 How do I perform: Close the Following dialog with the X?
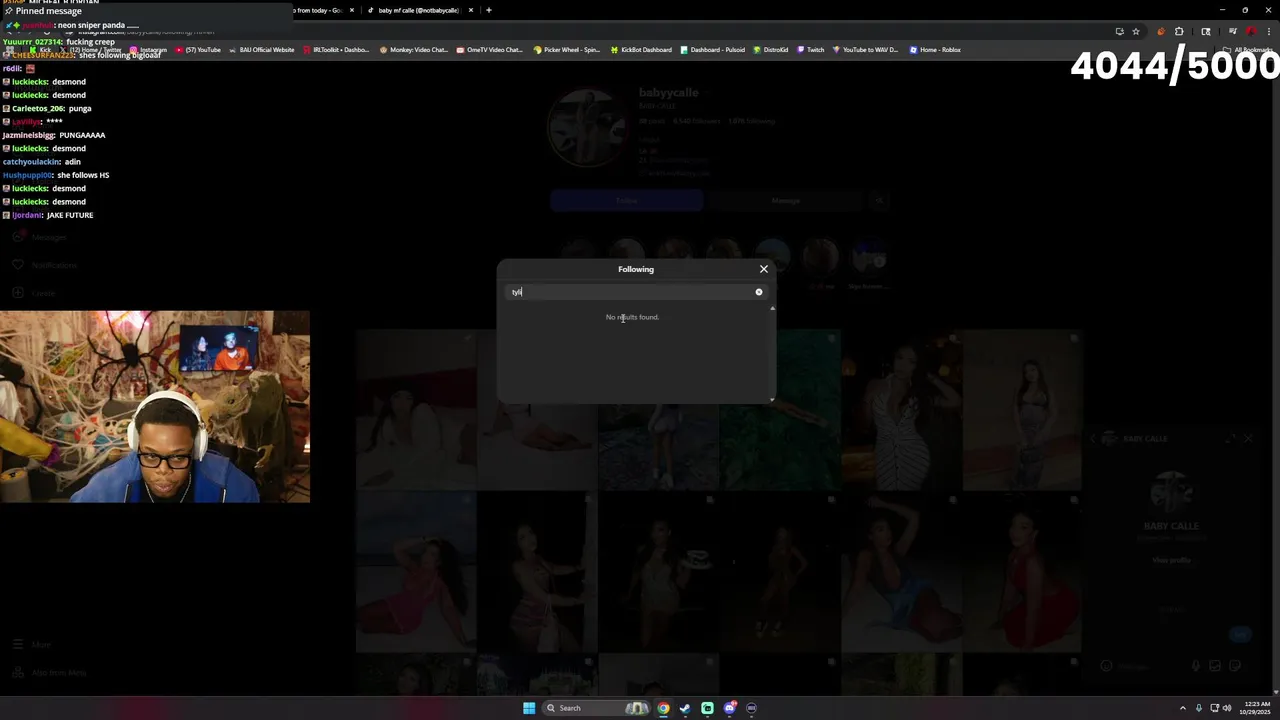coord(764,269)
